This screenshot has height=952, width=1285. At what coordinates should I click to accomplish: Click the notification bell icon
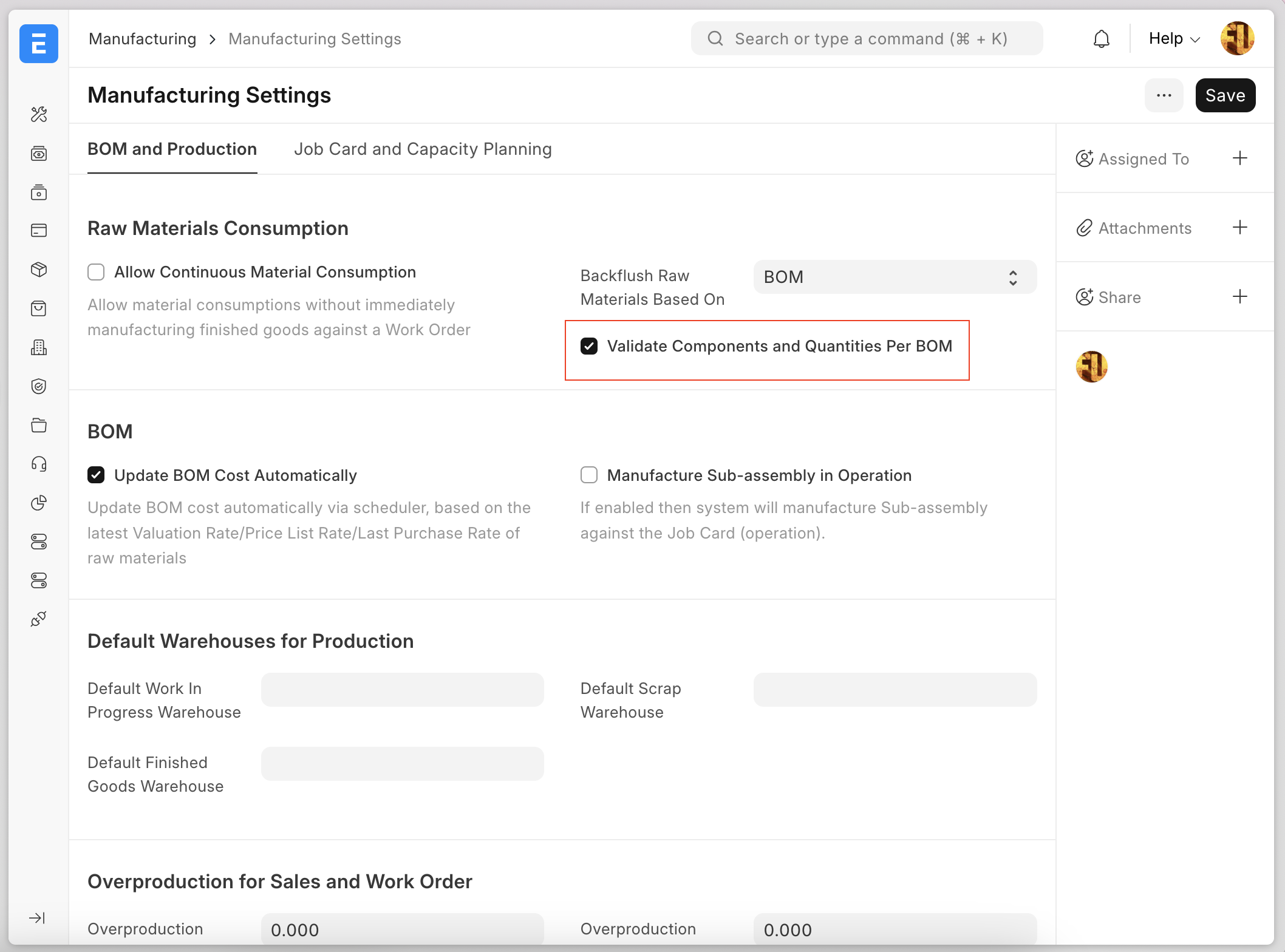(1101, 39)
